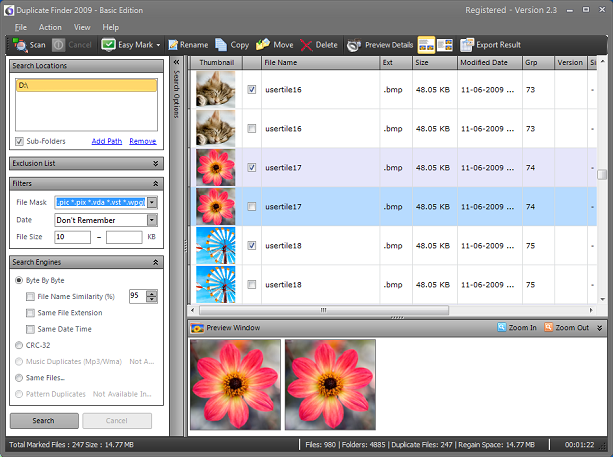Click the Cancel button below Search Engines

[x=117, y=421]
